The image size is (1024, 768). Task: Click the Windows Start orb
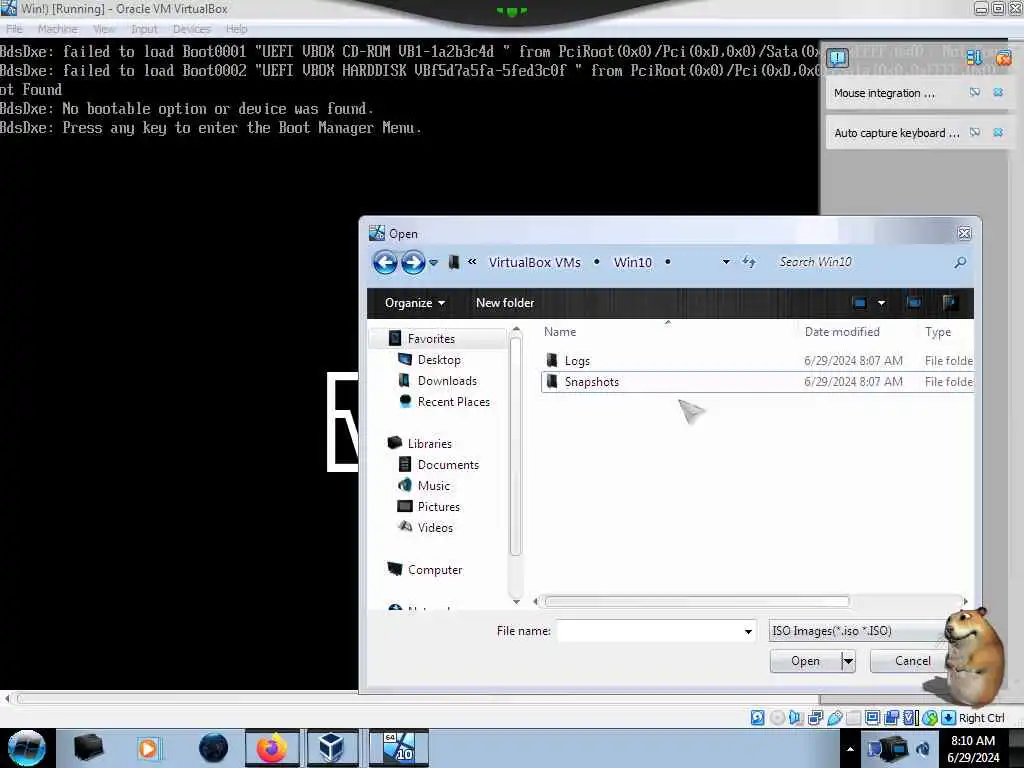tap(27, 748)
